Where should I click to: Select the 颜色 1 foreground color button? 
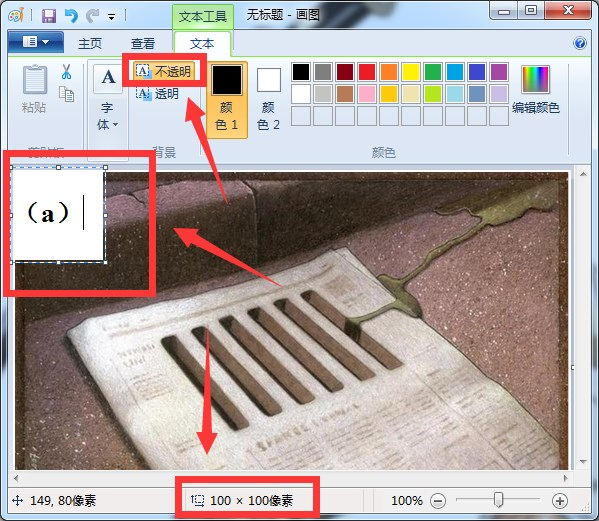click(x=227, y=99)
